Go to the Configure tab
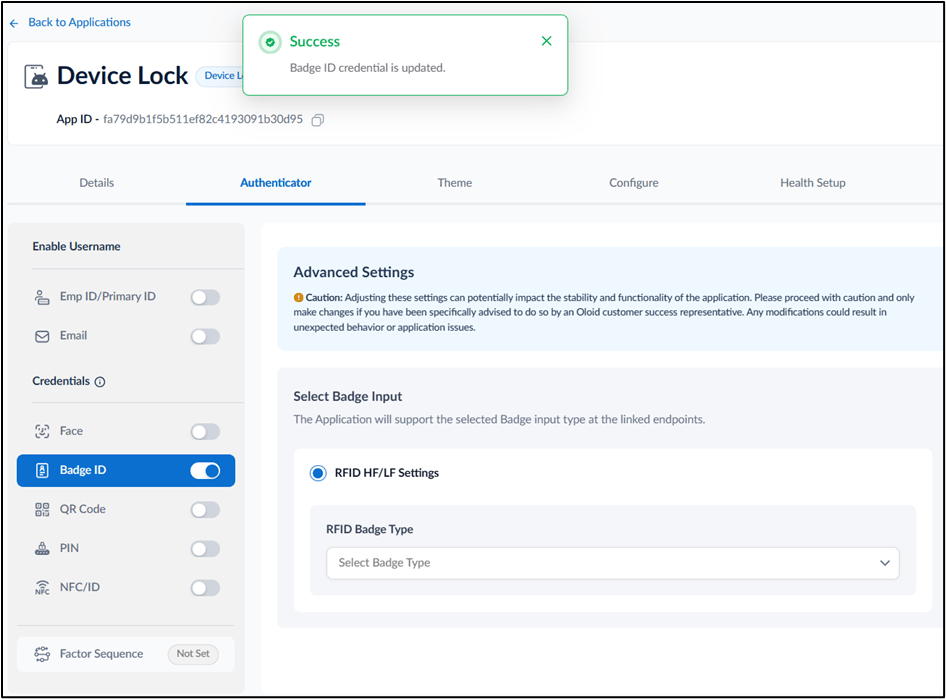946x699 pixels. coord(633,183)
